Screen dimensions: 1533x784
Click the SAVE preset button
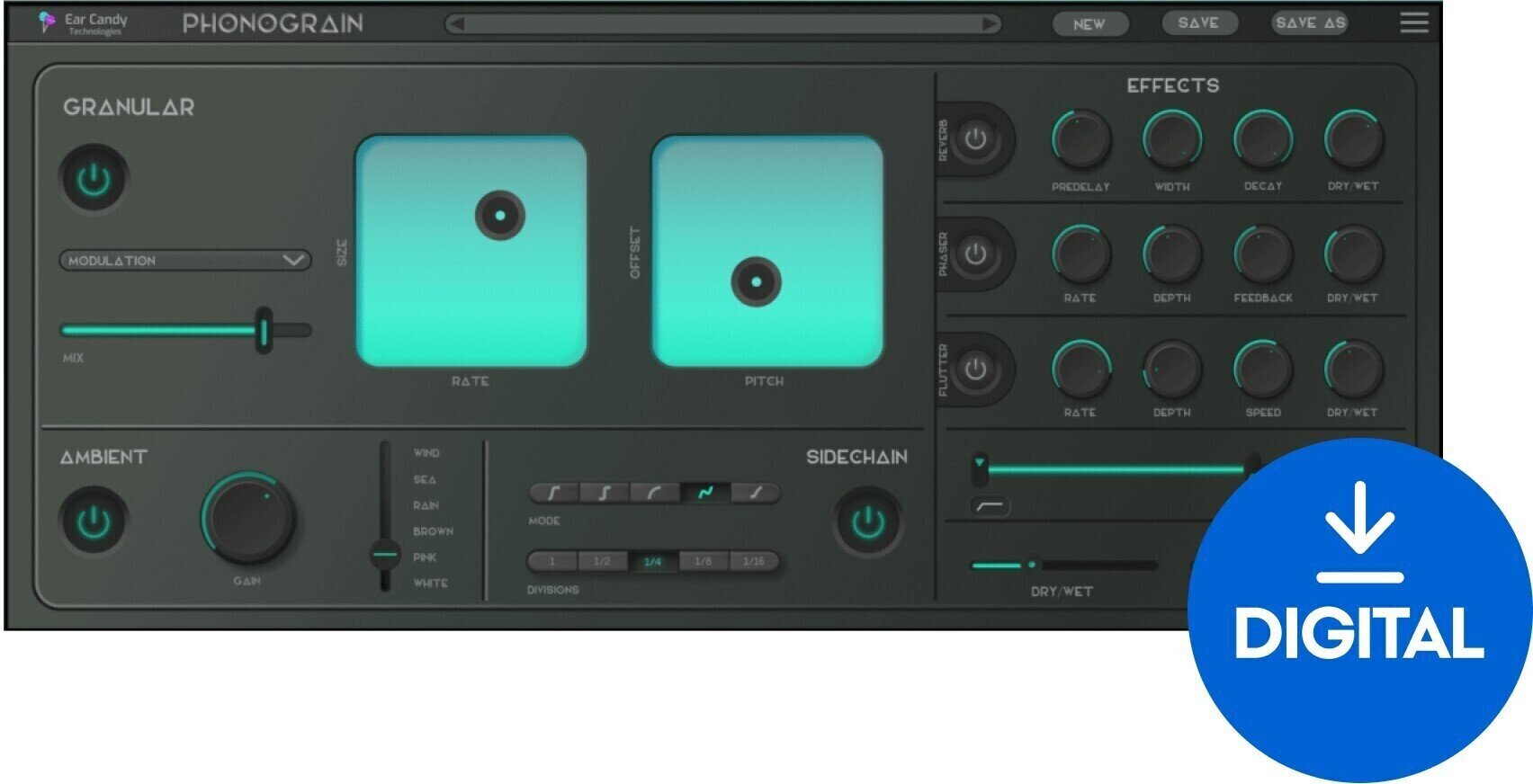pos(1199,22)
